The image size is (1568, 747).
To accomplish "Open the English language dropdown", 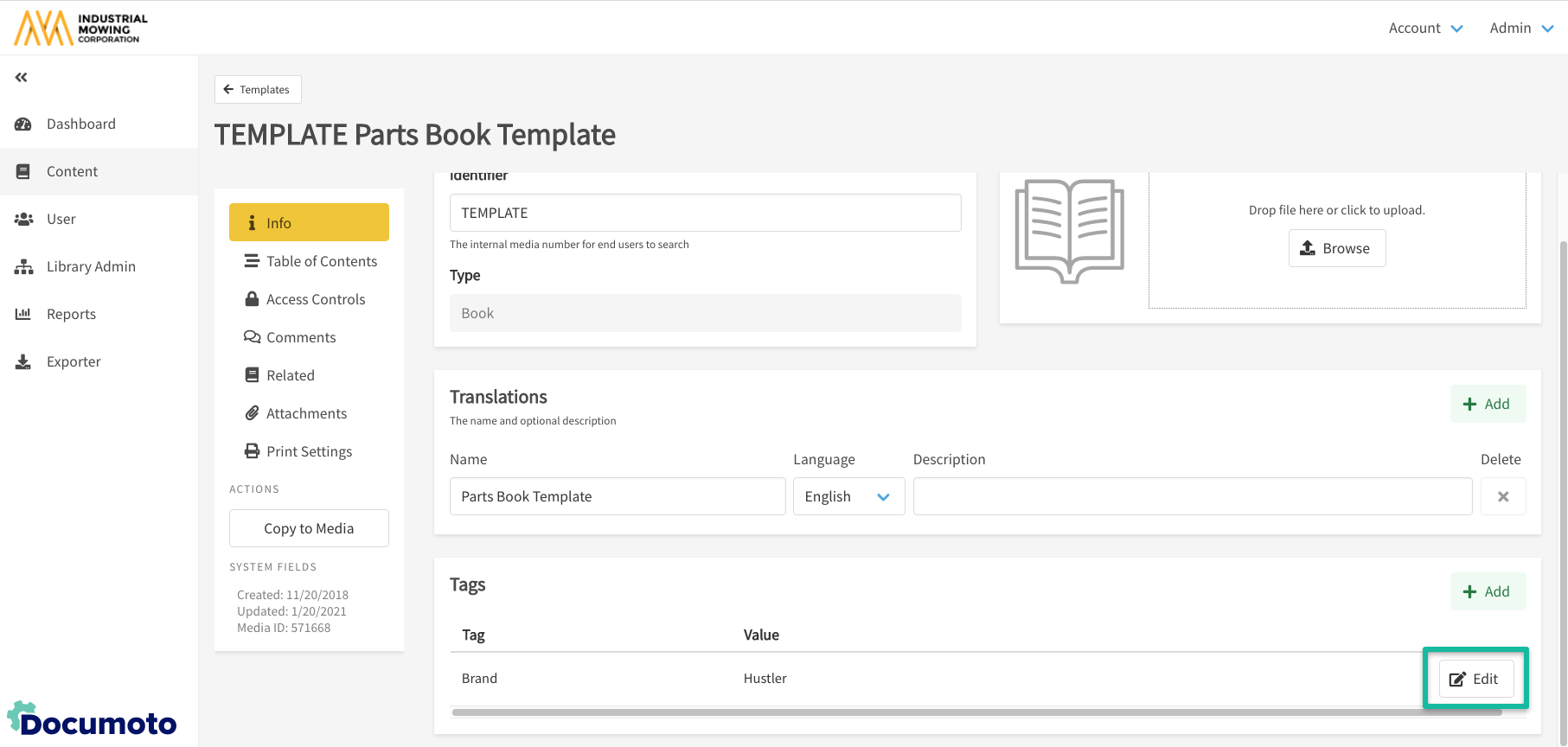I will (848, 497).
